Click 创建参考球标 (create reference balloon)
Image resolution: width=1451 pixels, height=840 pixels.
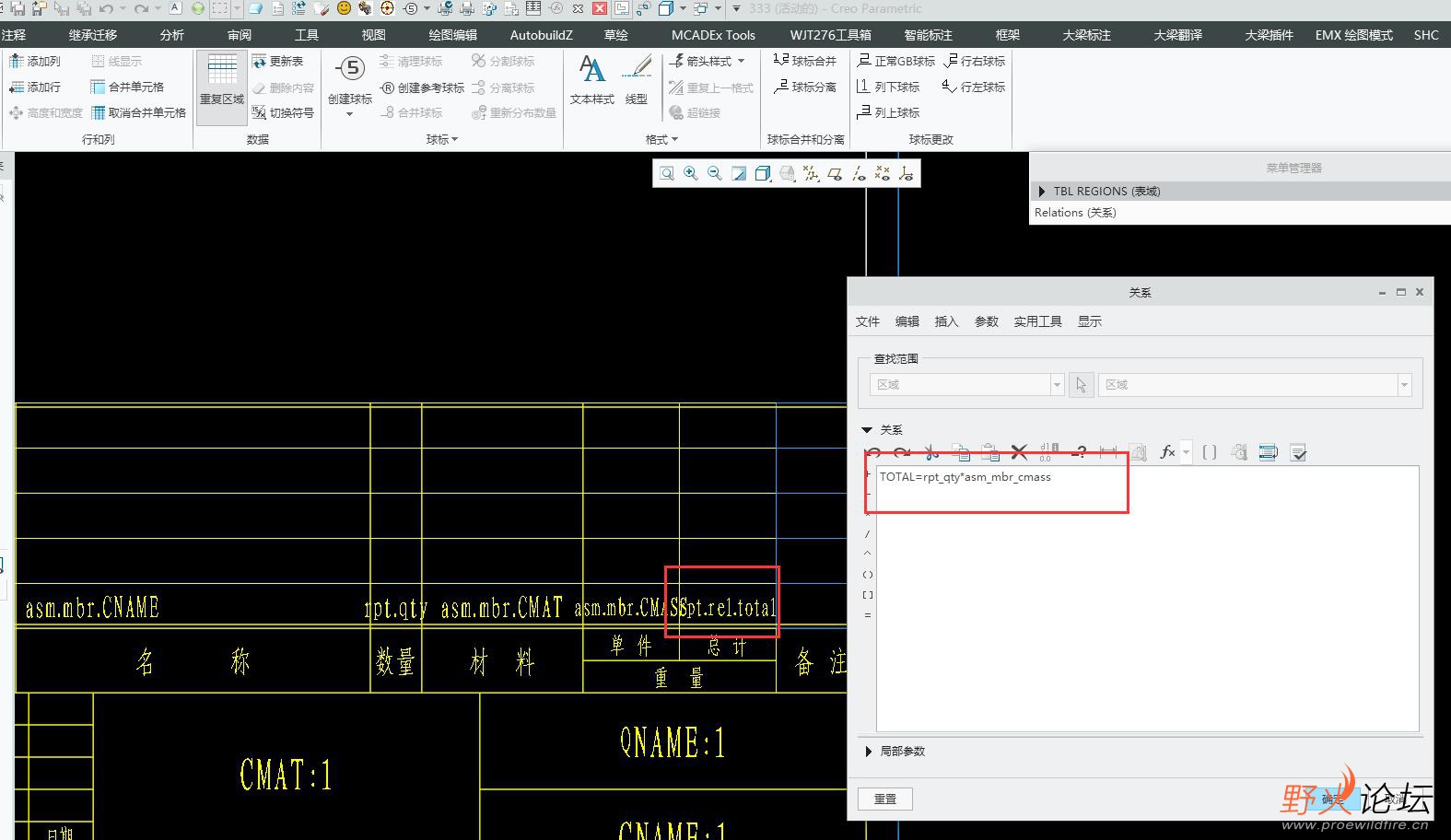(x=422, y=87)
